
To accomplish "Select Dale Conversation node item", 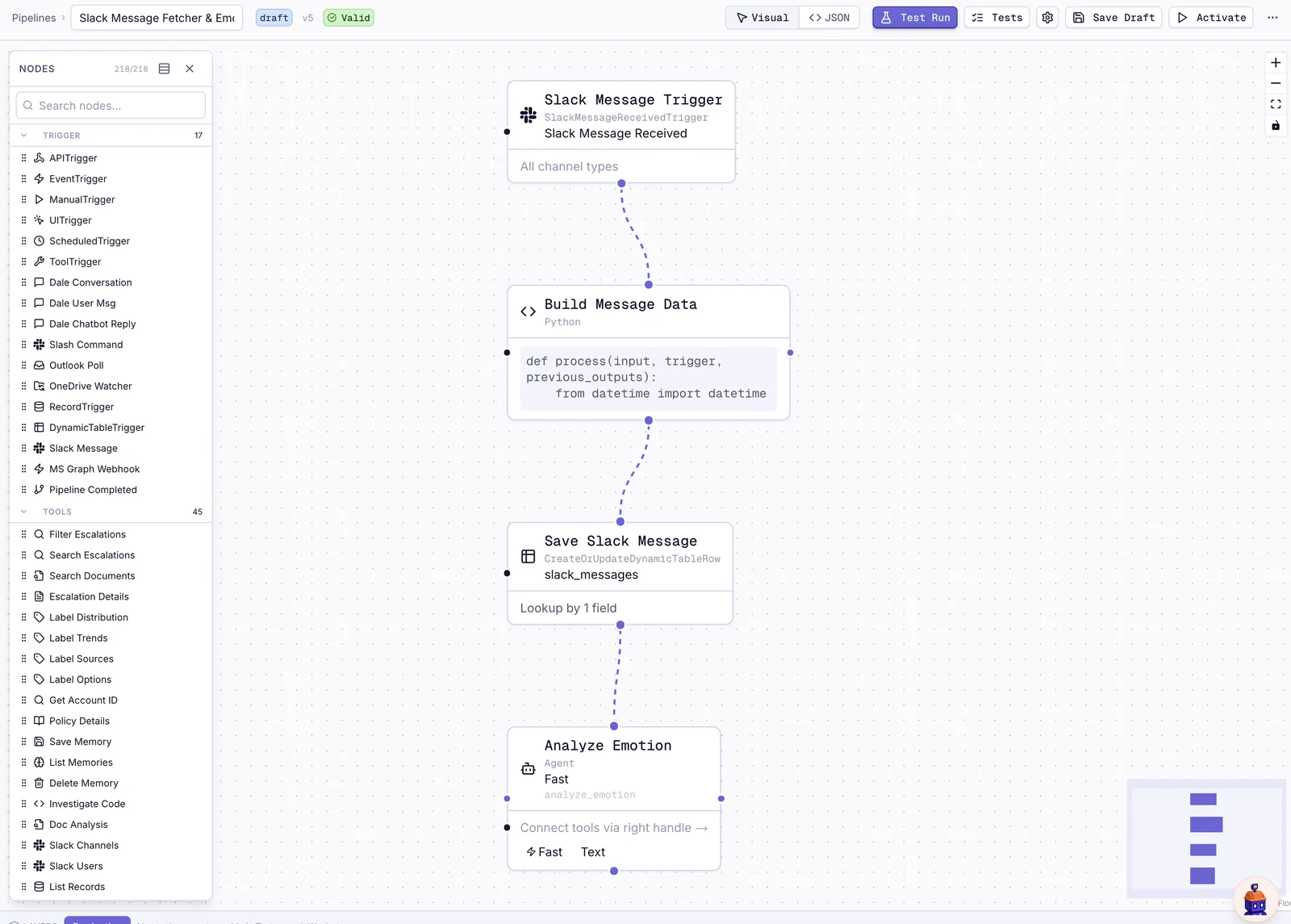I will [x=111, y=282].
